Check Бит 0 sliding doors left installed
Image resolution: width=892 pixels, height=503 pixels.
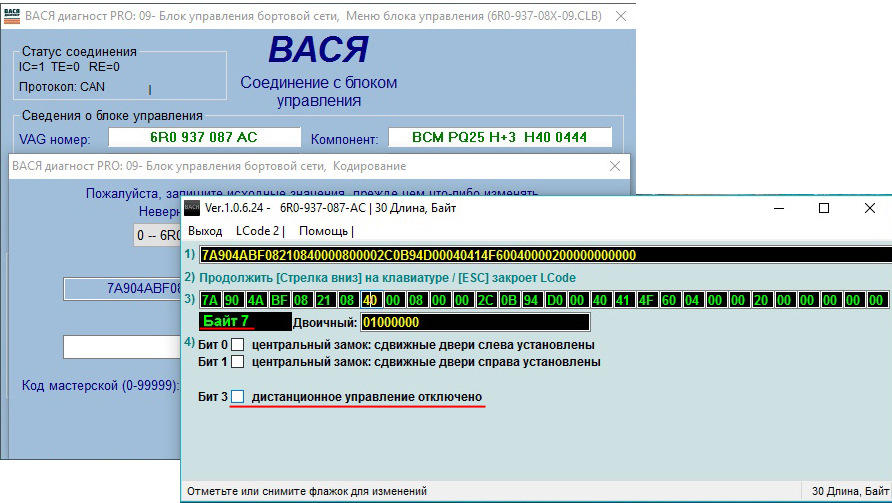tap(238, 345)
